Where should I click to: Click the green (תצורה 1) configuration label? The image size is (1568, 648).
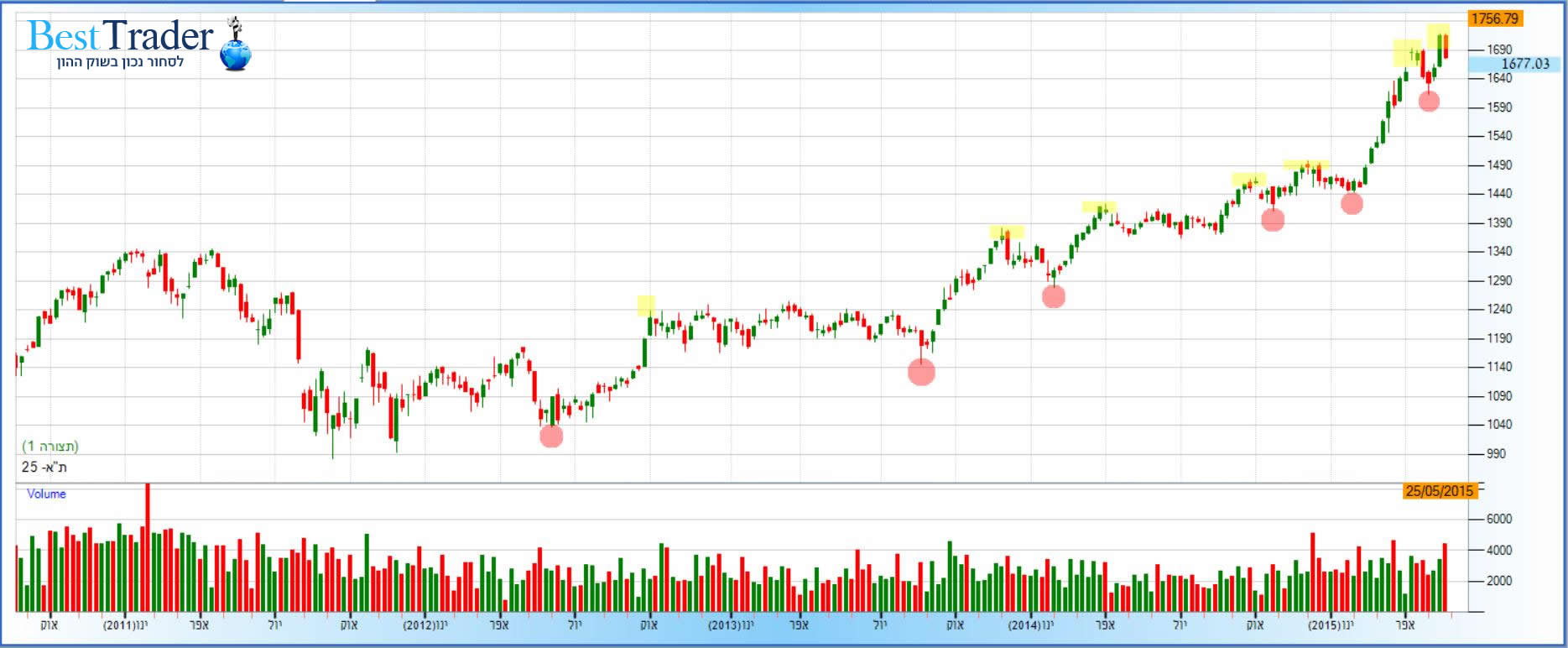(50, 446)
